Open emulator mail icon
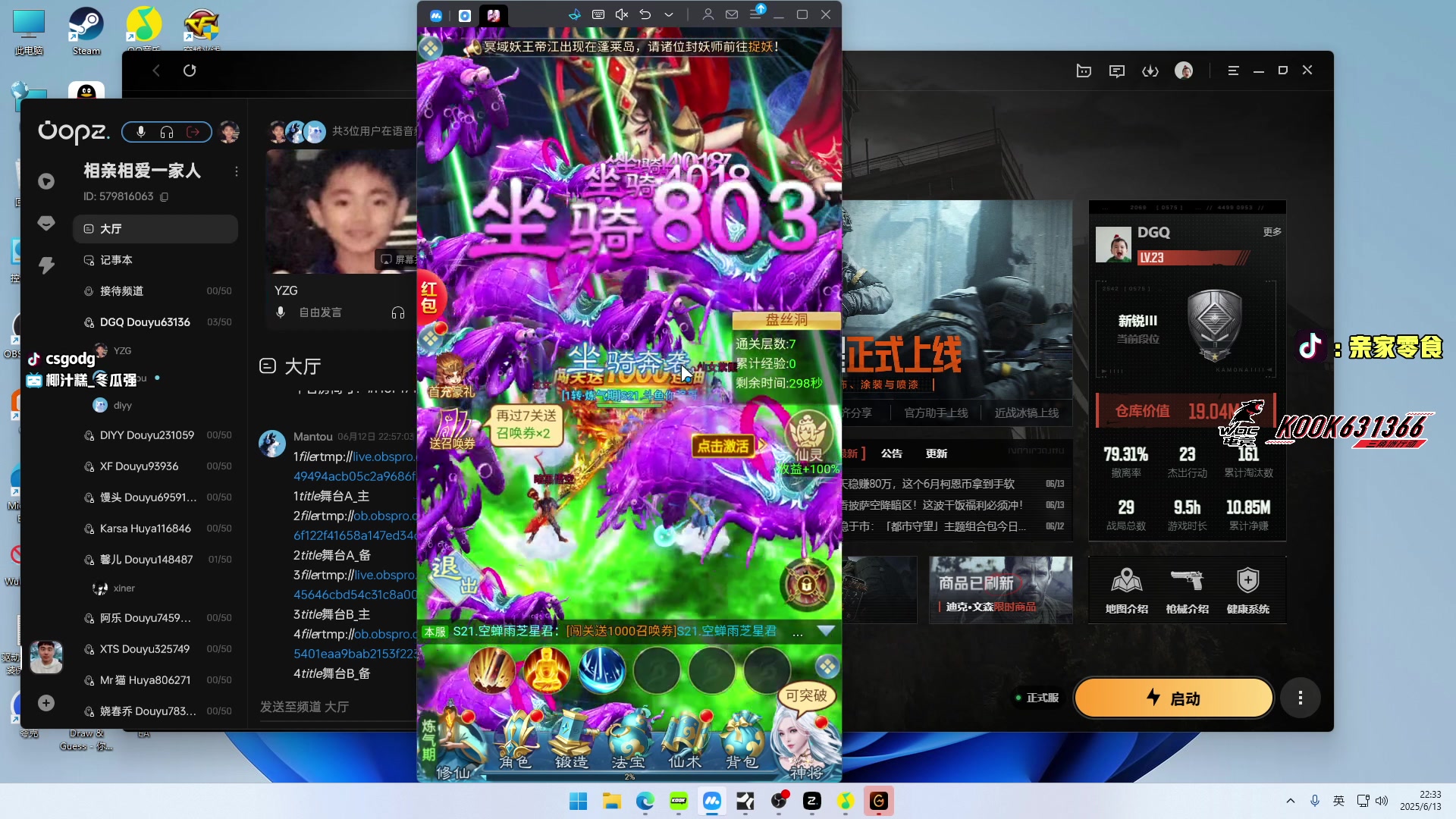 click(732, 14)
